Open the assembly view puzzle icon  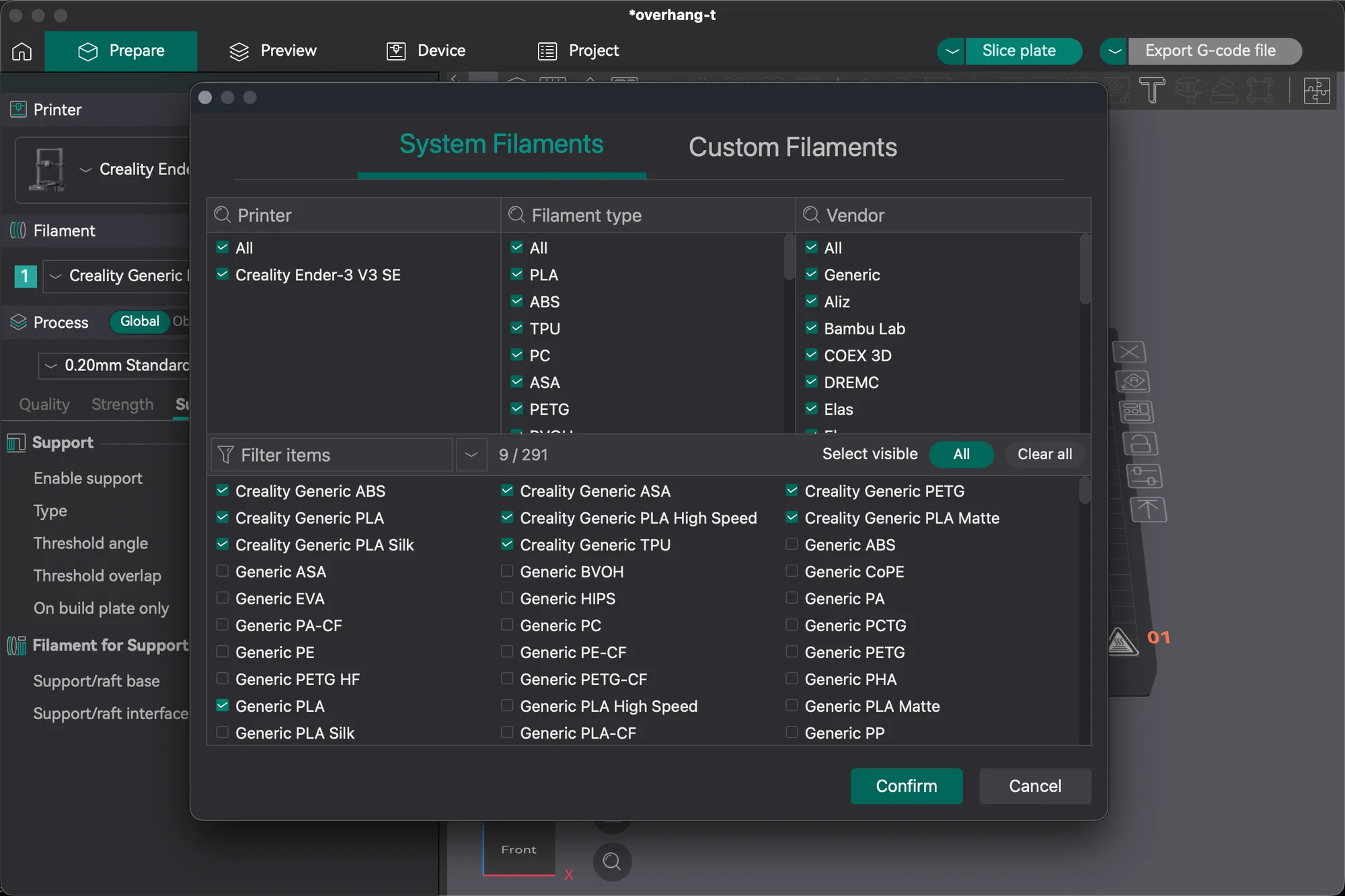coord(1317,90)
